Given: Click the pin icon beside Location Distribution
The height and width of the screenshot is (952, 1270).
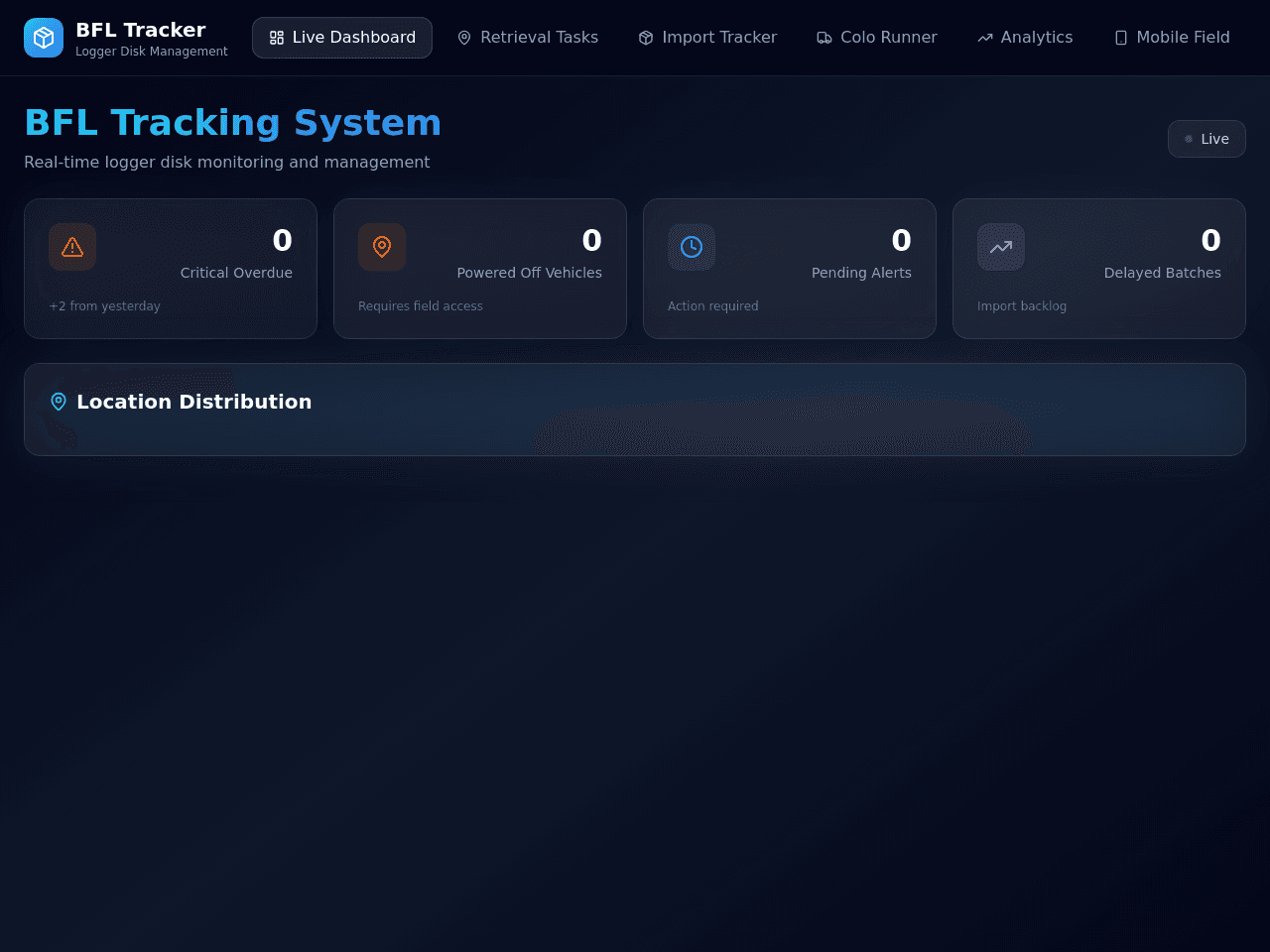Looking at the screenshot, I should pyautogui.click(x=59, y=402).
